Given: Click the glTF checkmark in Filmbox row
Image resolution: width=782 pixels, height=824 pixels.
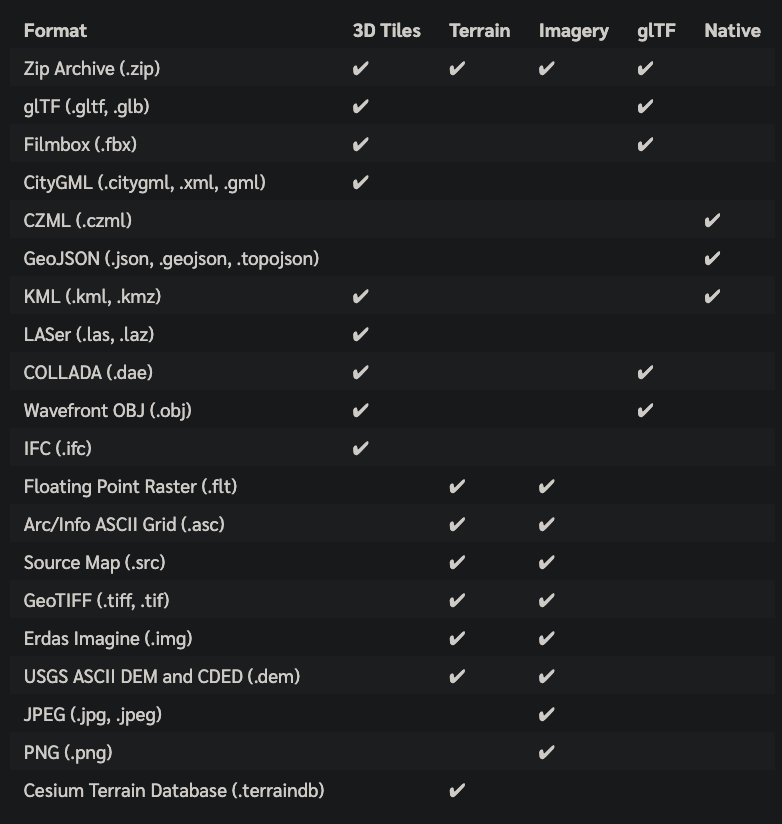Looking at the screenshot, I should point(645,145).
